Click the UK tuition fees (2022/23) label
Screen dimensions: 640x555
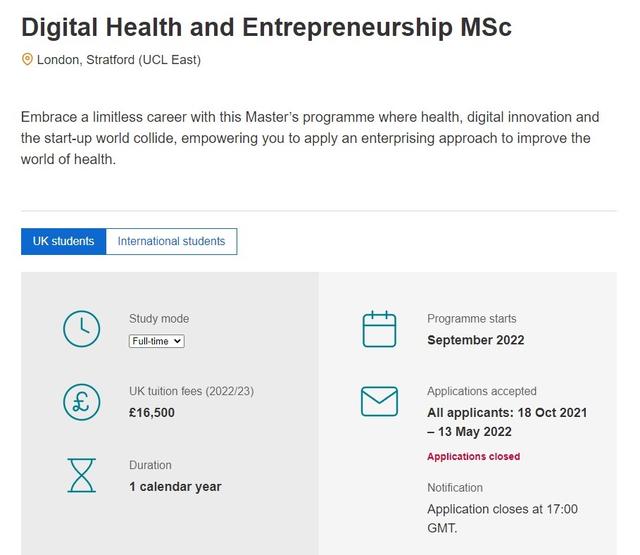pyautogui.click(x=191, y=391)
